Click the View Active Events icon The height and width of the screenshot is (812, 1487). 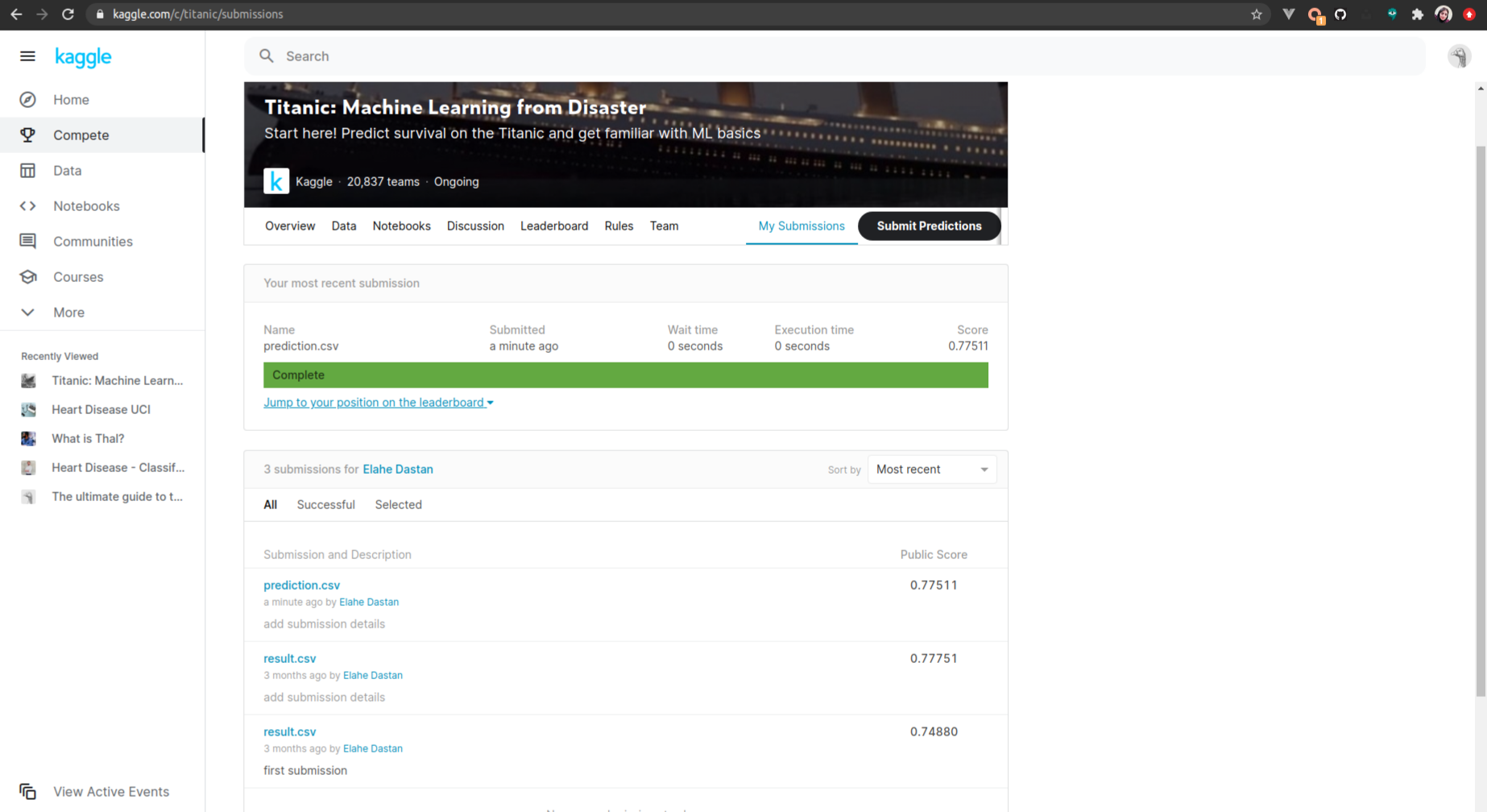pos(28,792)
